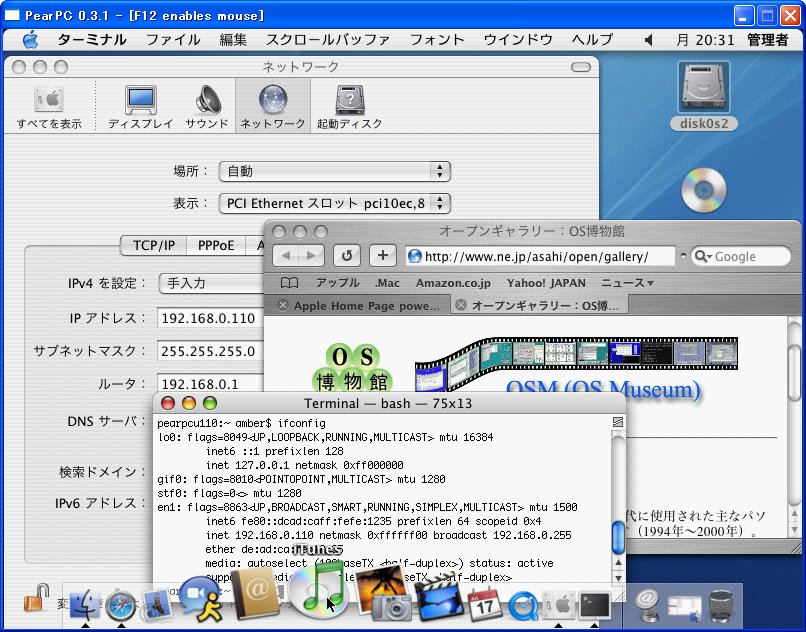Launch iMovie clapperboard icon in the Dock
The width and height of the screenshot is (806, 632).
pyautogui.click(x=439, y=597)
